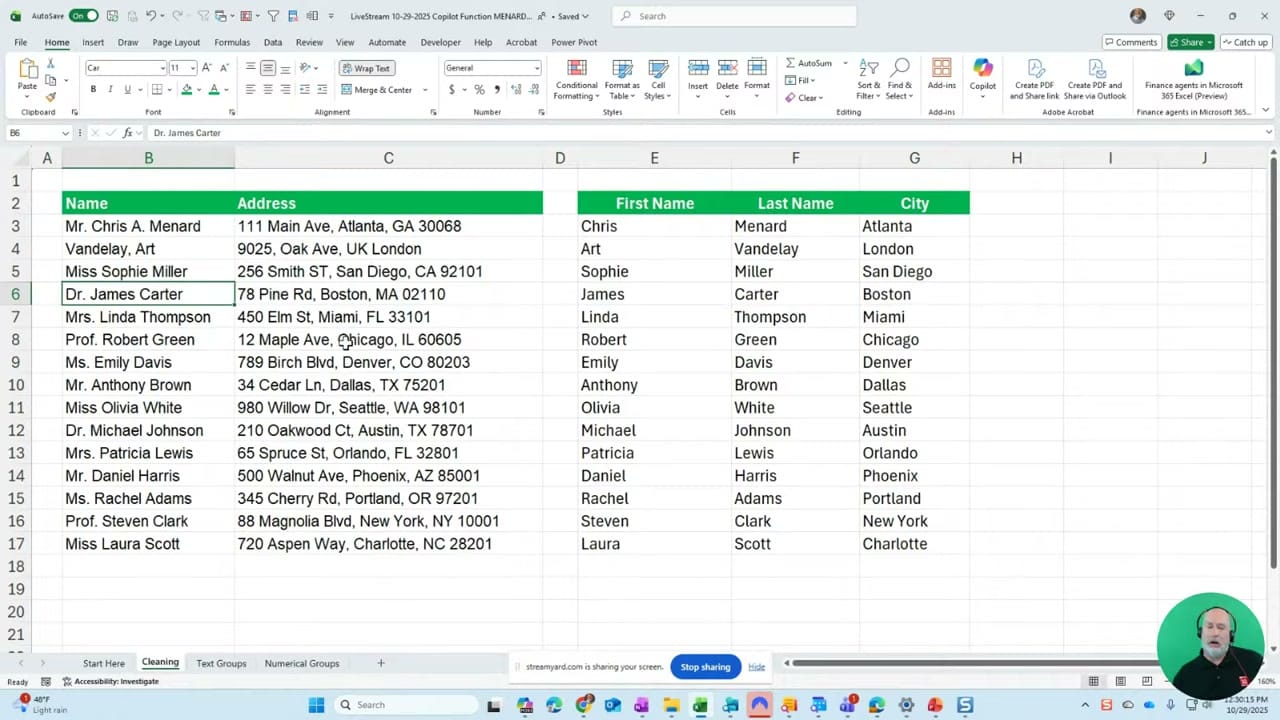Toggle AutoSave off
1280x720 pixels.
(84, 16)
